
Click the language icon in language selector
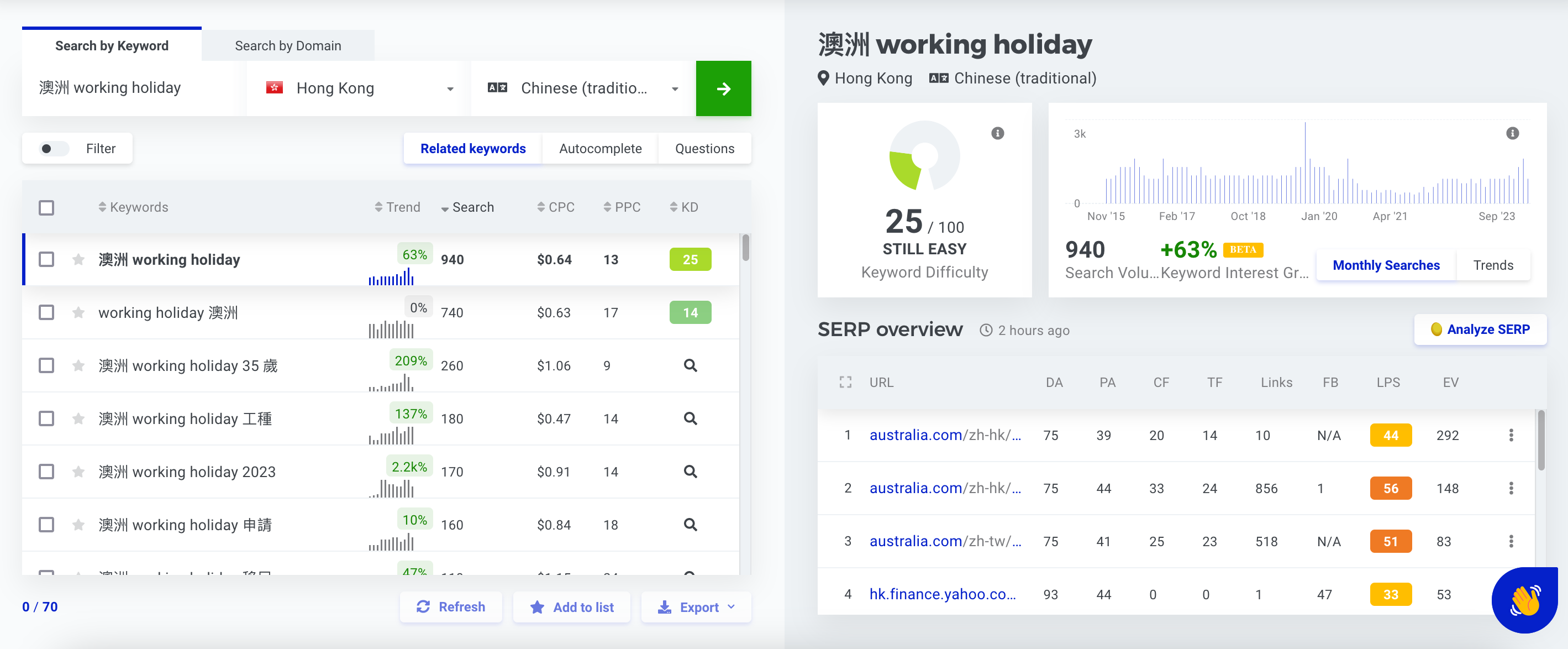[497, 88]
